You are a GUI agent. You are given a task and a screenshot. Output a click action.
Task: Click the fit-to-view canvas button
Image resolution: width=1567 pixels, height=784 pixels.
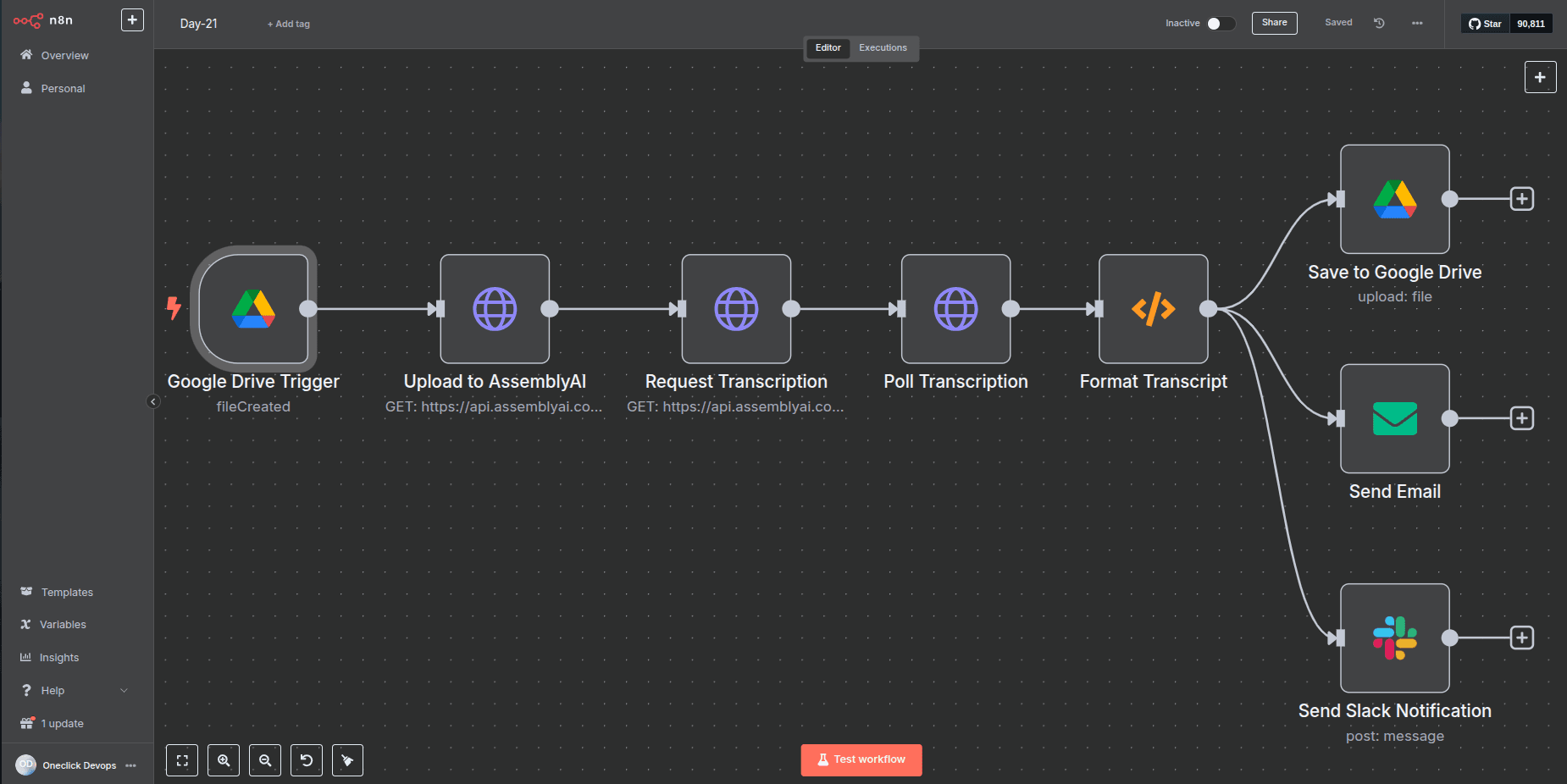[182, 760]
